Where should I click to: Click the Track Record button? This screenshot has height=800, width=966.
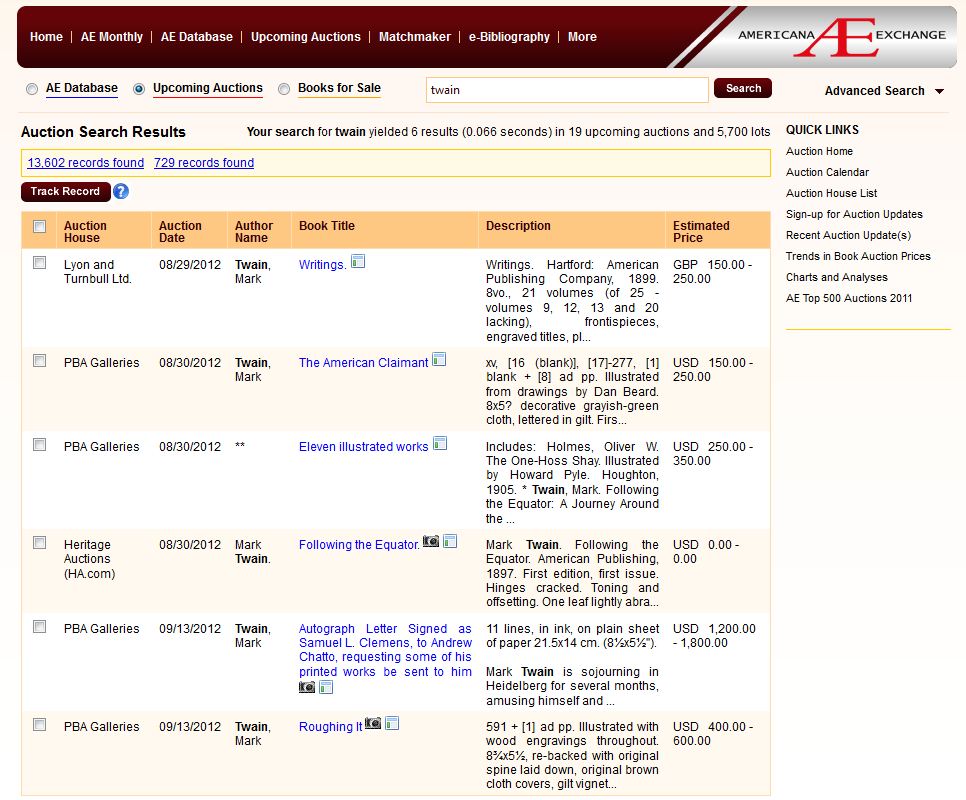pyautogui.click(x=65, y=192)
